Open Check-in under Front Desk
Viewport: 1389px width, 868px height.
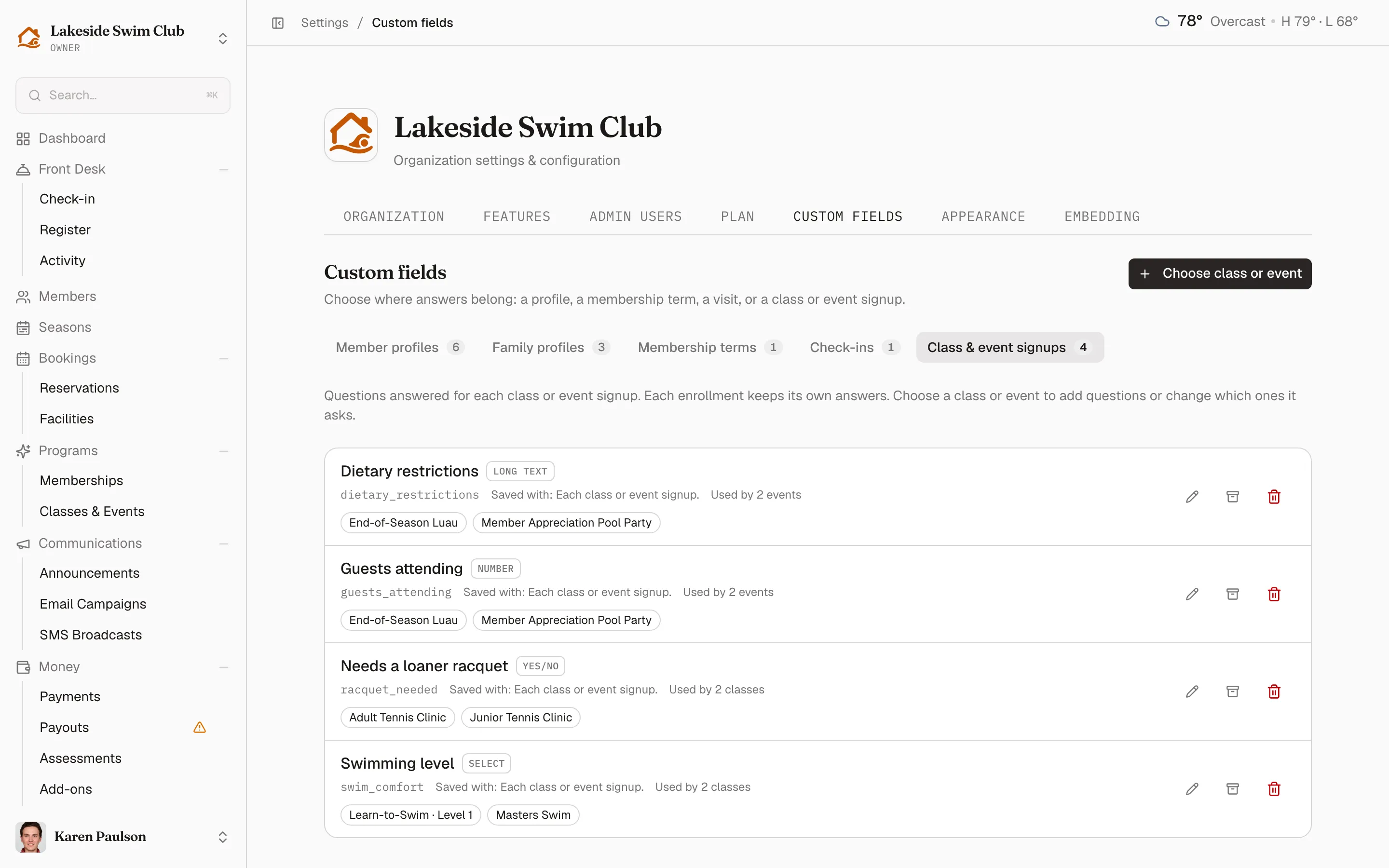point(67,199)
